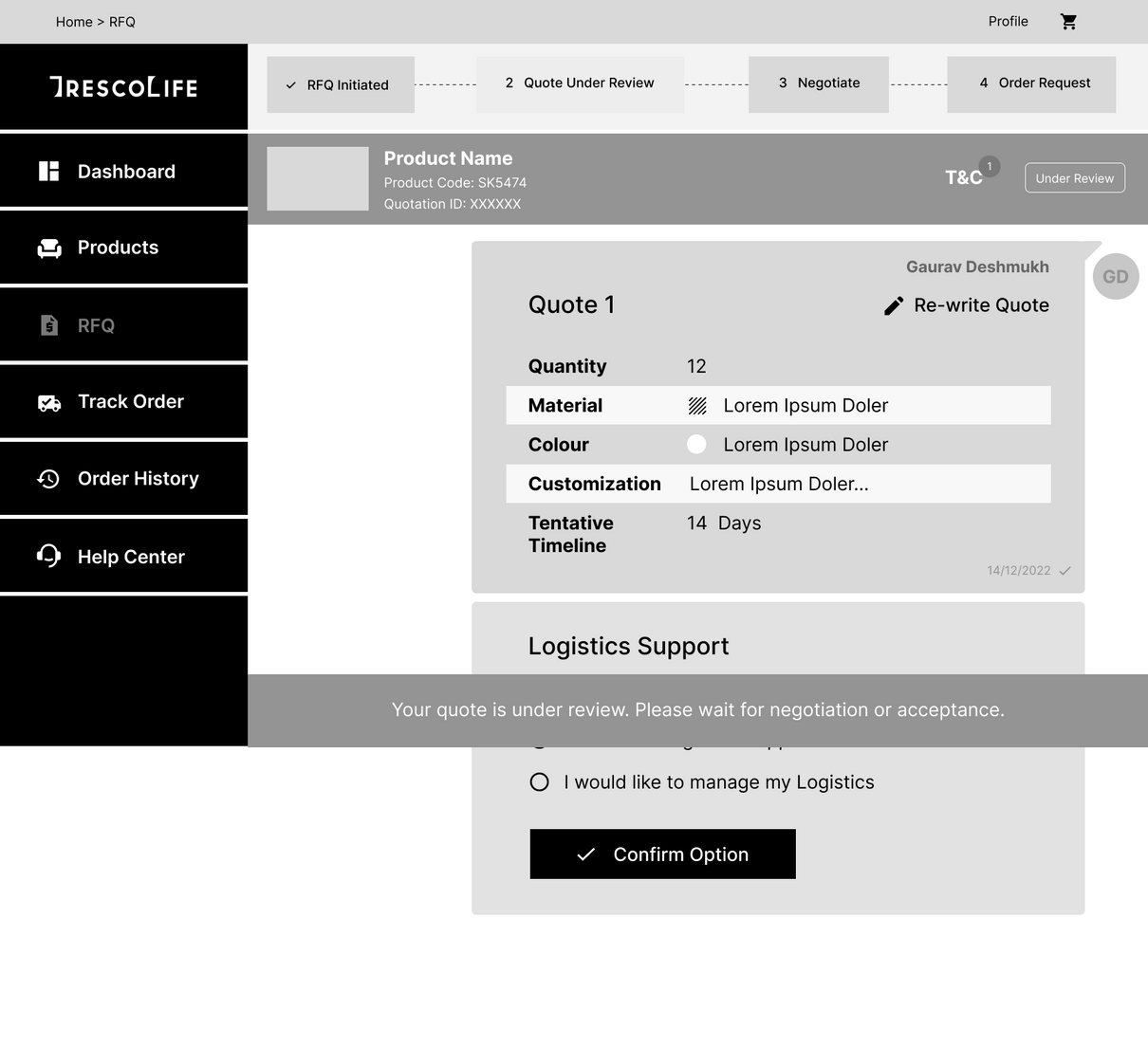Click the product image thumbnail placeholder
Viewport: 1148px width, 1047px height.
tap(318, 178)
